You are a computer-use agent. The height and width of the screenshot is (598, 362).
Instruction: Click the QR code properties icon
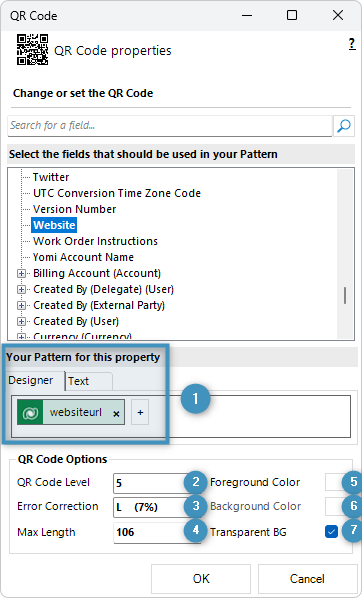pos(32,50)
